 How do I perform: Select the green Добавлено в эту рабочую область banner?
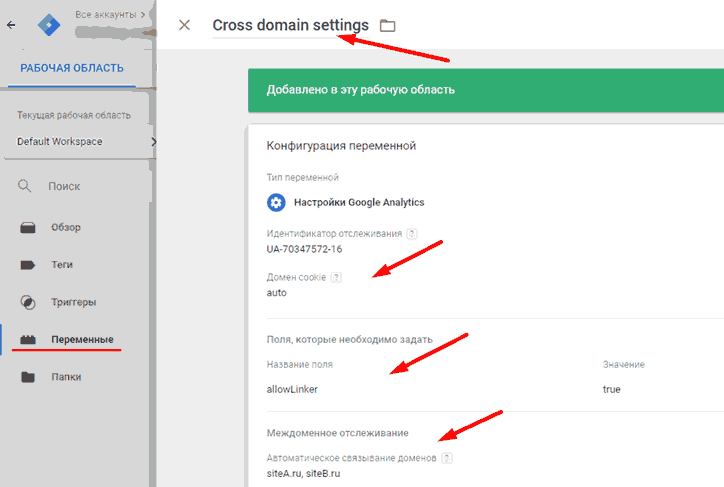pyautogui.click(x=486, y=90)
